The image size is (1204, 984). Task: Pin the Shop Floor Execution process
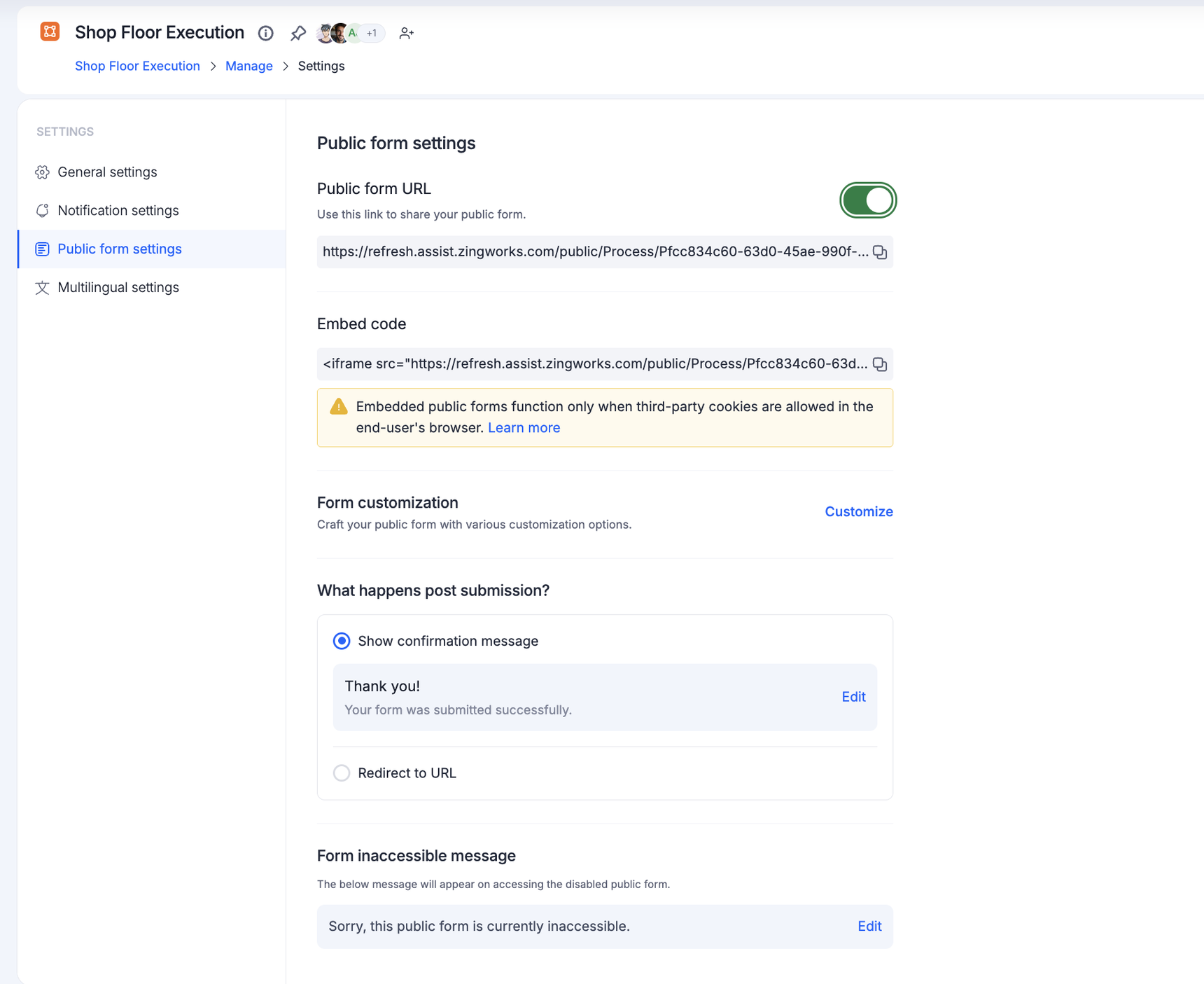(x=298, y=33)
